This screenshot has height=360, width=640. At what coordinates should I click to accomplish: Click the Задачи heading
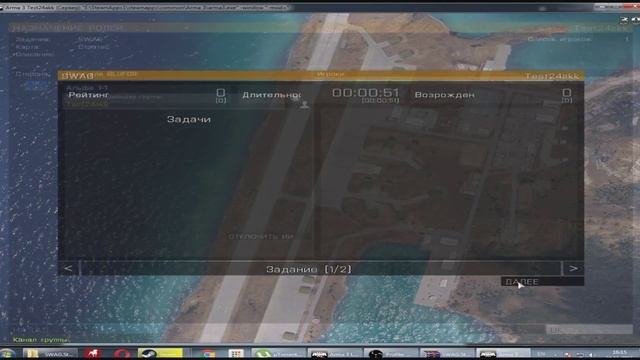coord(189,119)
